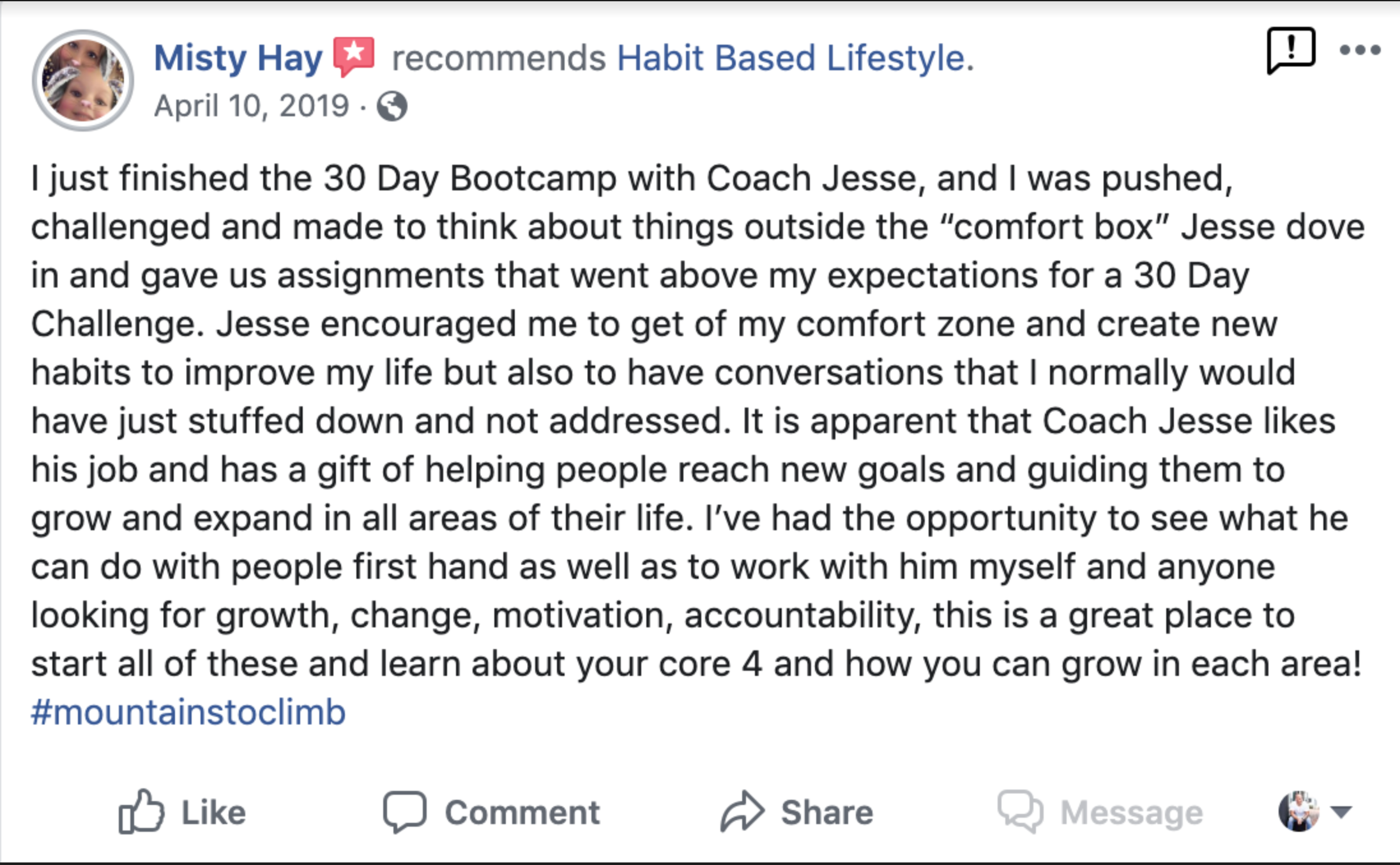Click the April 10, 2019 timestamp
Image resolution: width=1400 pixels, height=865 pixels.
[252, 106]
